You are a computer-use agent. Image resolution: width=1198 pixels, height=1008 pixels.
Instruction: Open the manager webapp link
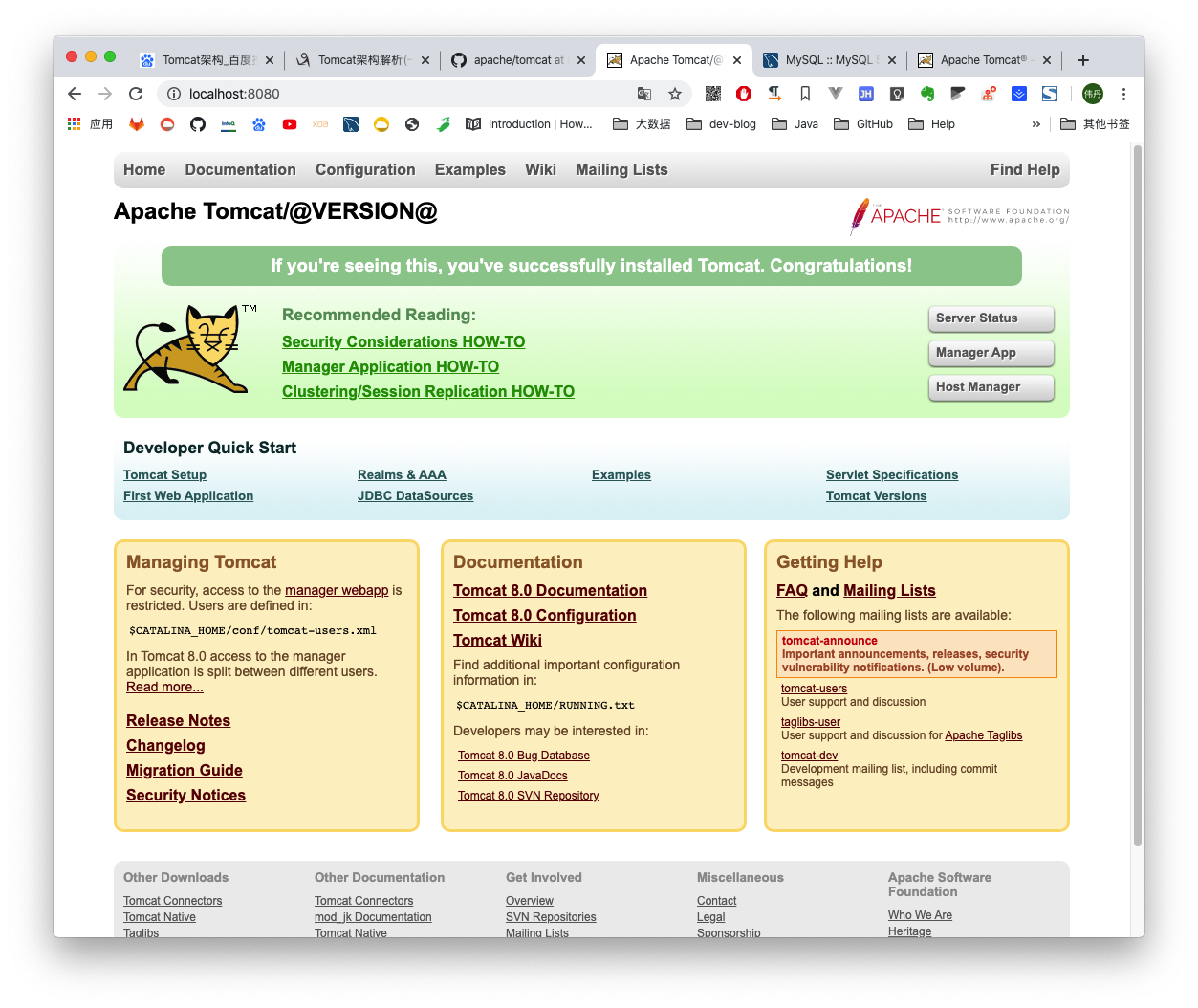(x=337, y=590)
